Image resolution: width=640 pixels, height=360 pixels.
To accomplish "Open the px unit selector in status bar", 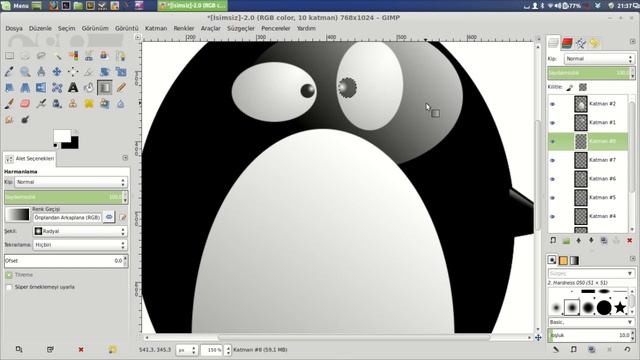I will (187, 350).
